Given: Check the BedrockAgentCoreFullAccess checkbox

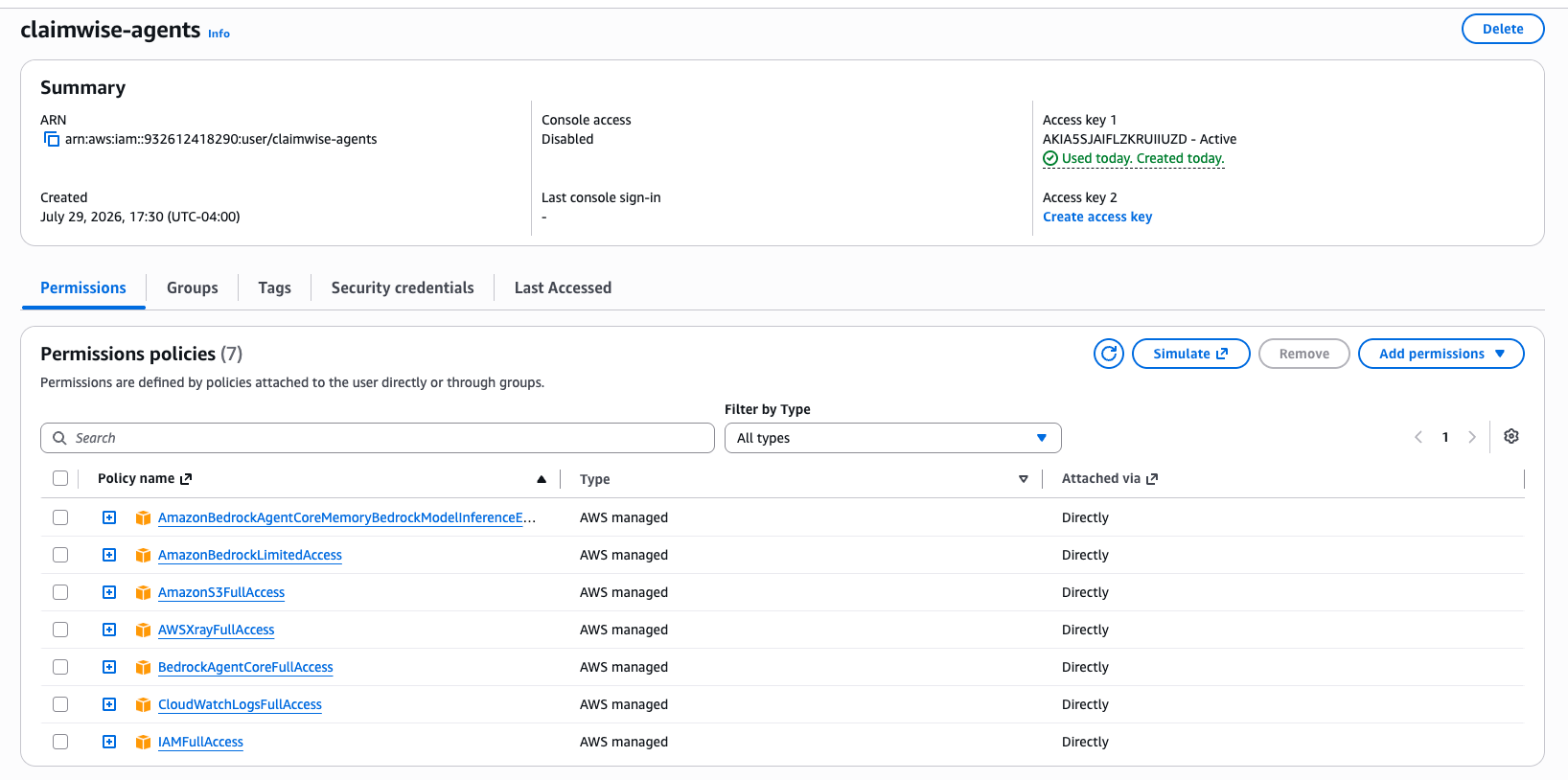Looking at the screenshot, I should click(60, 667).
